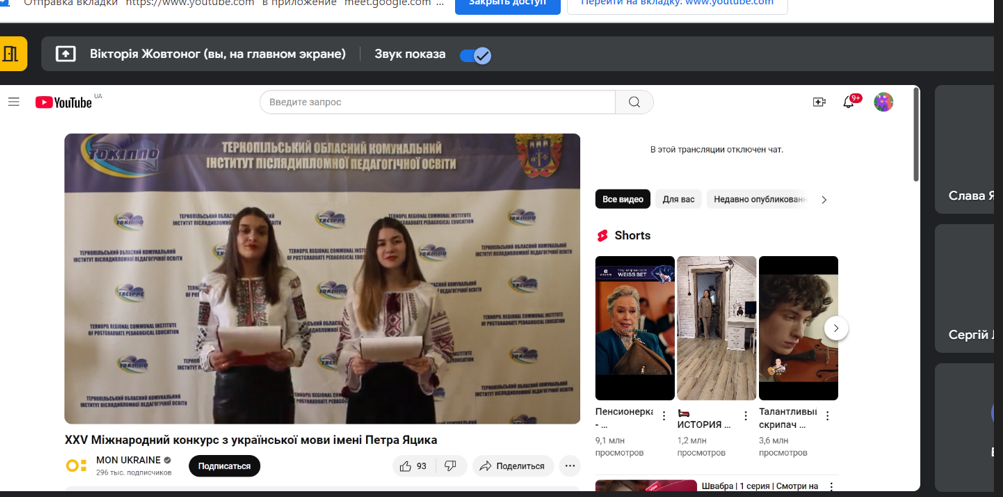Open the account avatar menu

coord(883,102)
